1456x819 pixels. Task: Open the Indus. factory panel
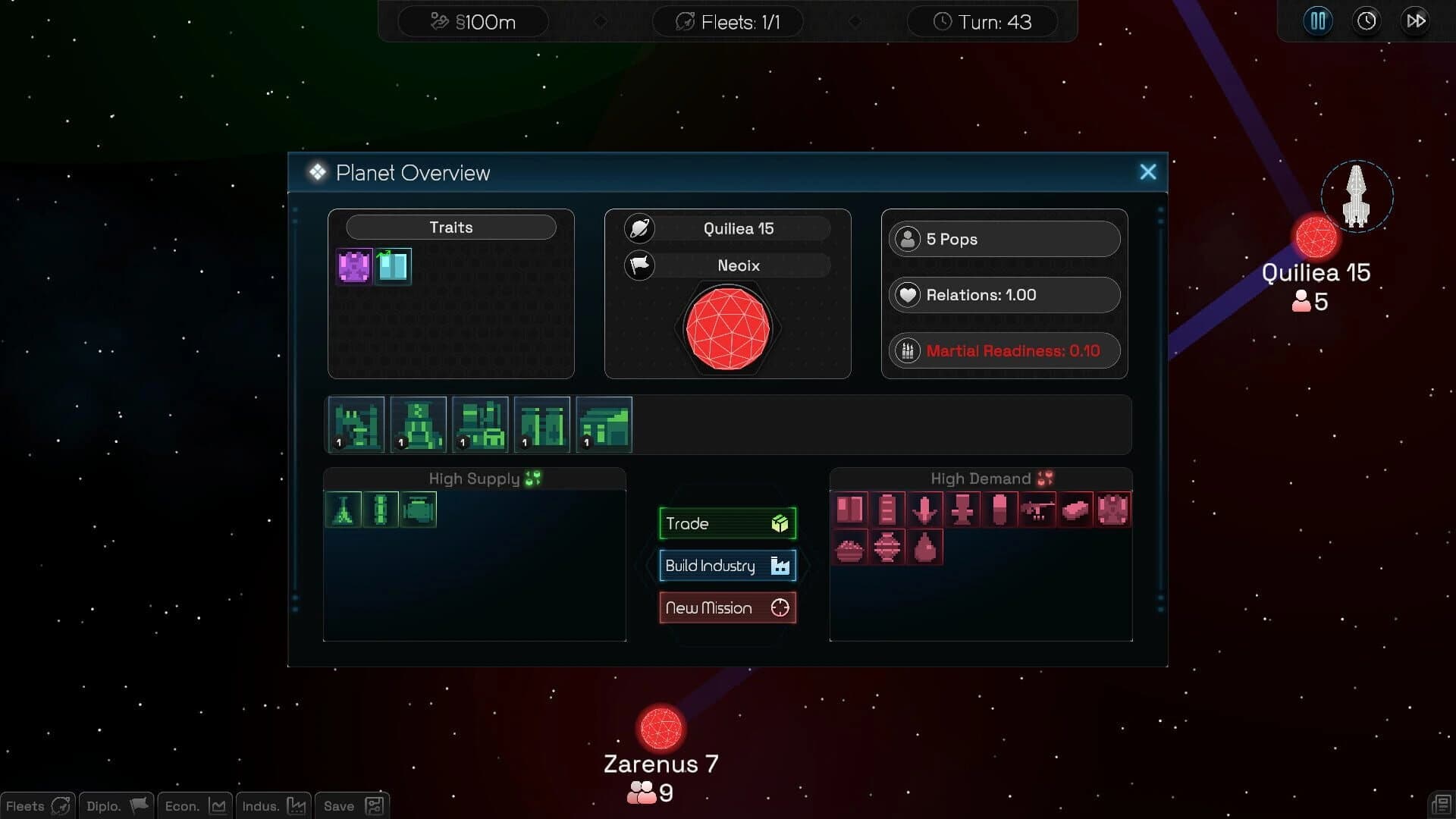click(273, 806)
